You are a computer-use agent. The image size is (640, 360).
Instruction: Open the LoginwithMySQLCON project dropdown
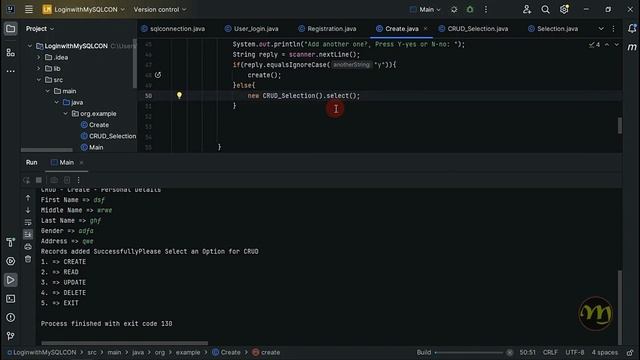[84, 9]
